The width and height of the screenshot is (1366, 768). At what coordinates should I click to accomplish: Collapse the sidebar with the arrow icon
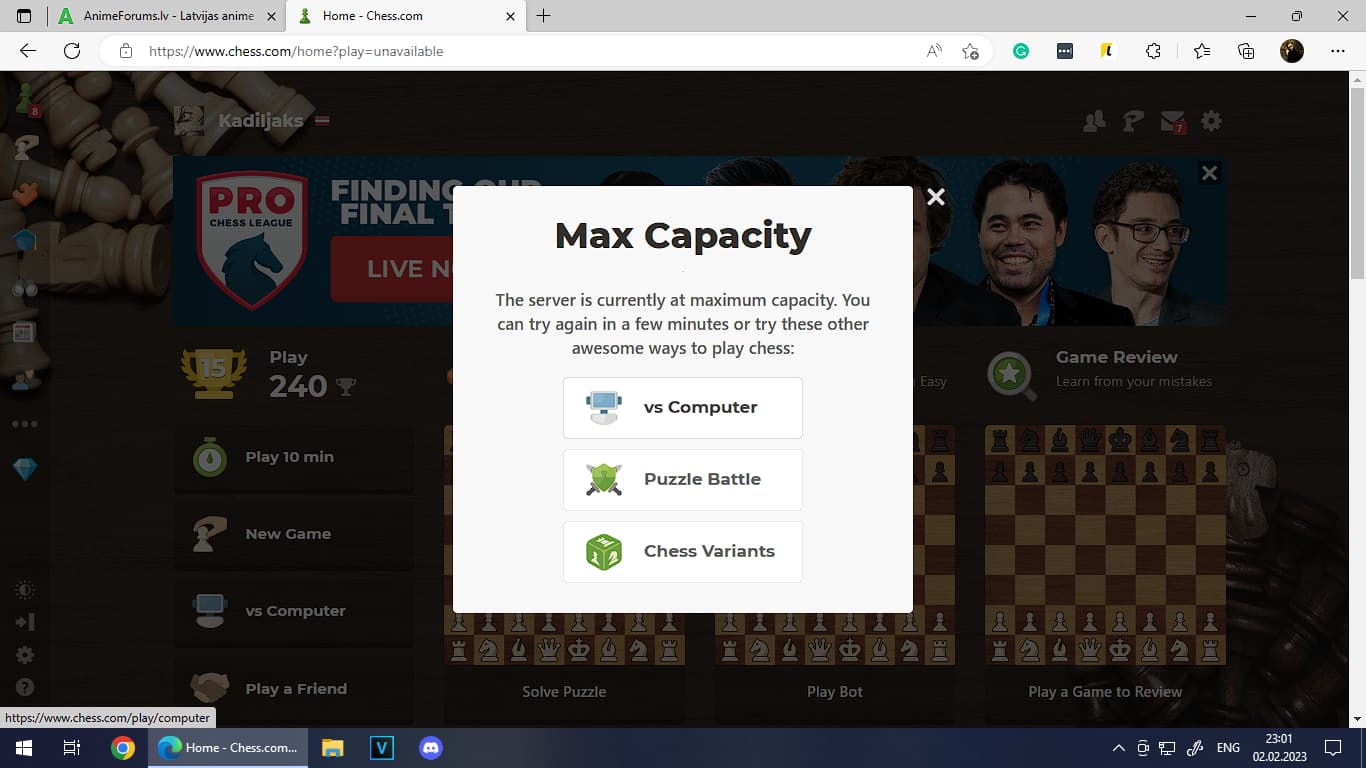click(25, 622)
